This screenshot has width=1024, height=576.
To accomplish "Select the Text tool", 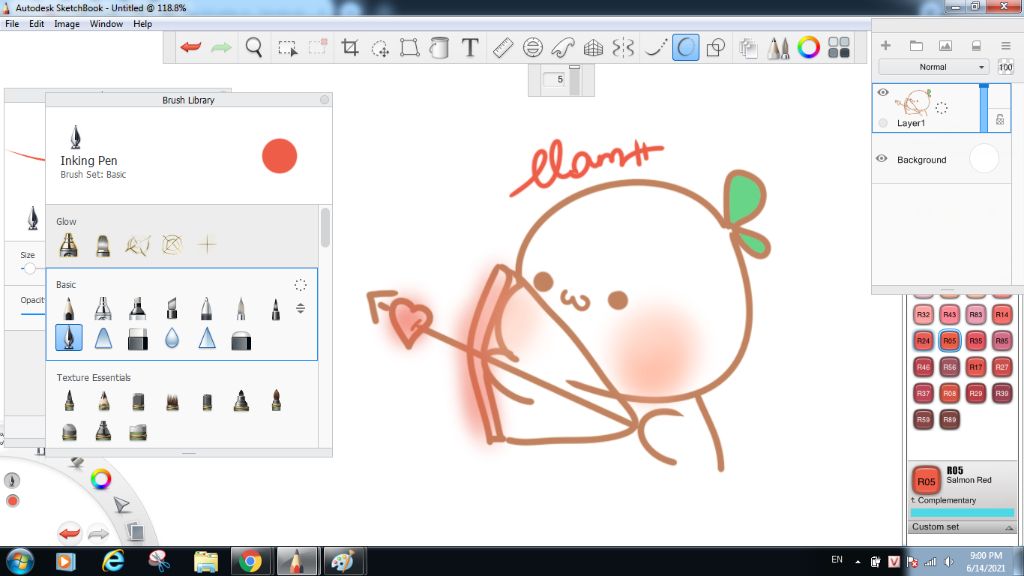I will [470, 48].
